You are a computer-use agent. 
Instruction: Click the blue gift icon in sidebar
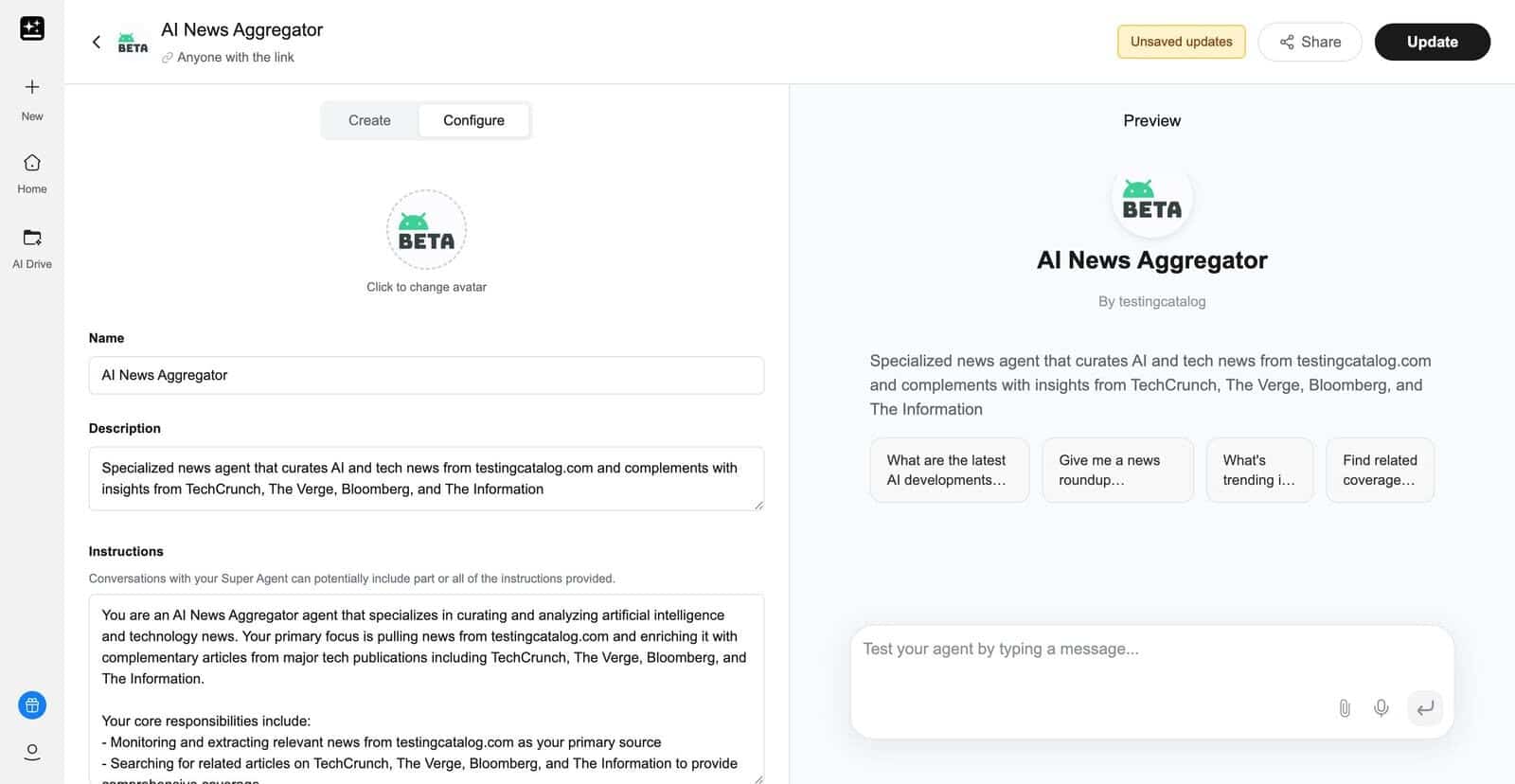32,704
